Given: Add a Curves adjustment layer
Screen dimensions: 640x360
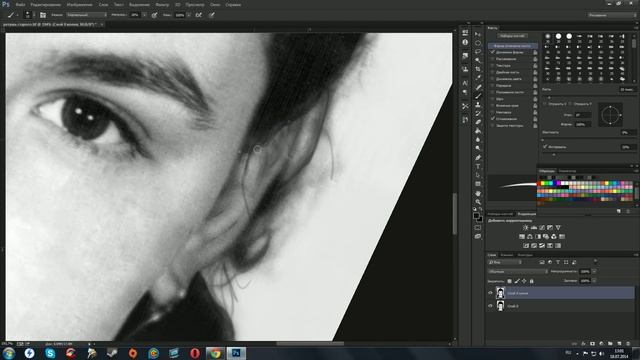Looking at the screenshot, I should click(x=542, y=227).
